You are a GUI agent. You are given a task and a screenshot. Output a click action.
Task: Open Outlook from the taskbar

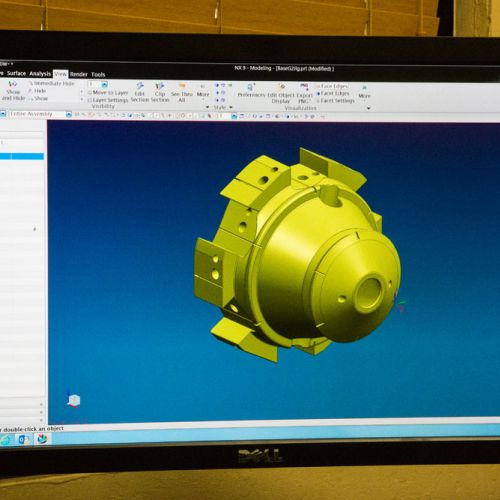pos(24,440)
